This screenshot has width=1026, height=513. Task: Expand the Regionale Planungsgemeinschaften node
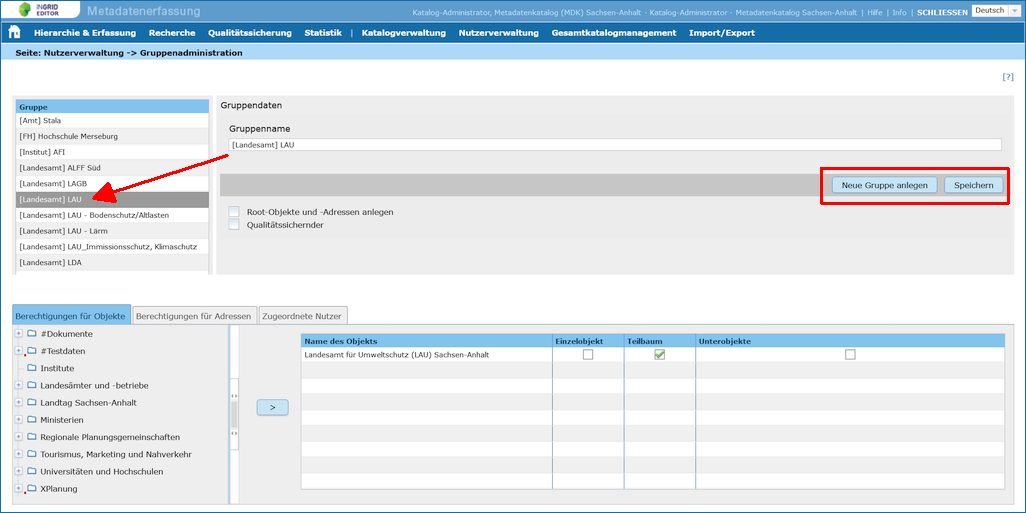[19, 437]
